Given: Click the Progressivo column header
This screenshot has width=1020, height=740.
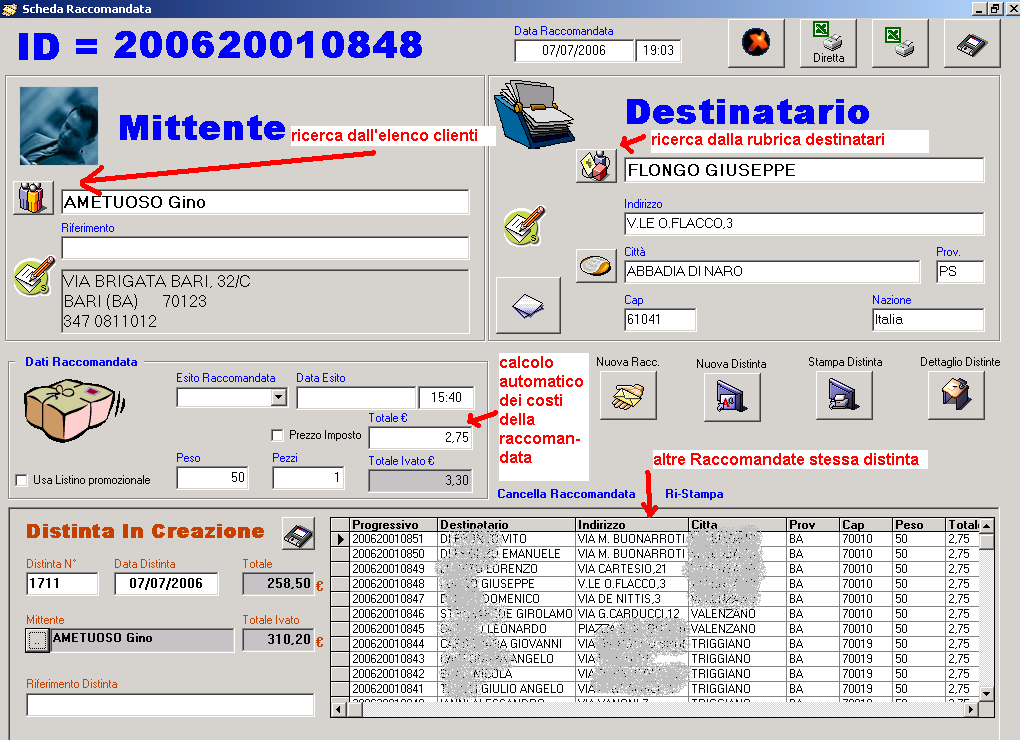Looking at the screenshot, I should [x=393, y=525].
